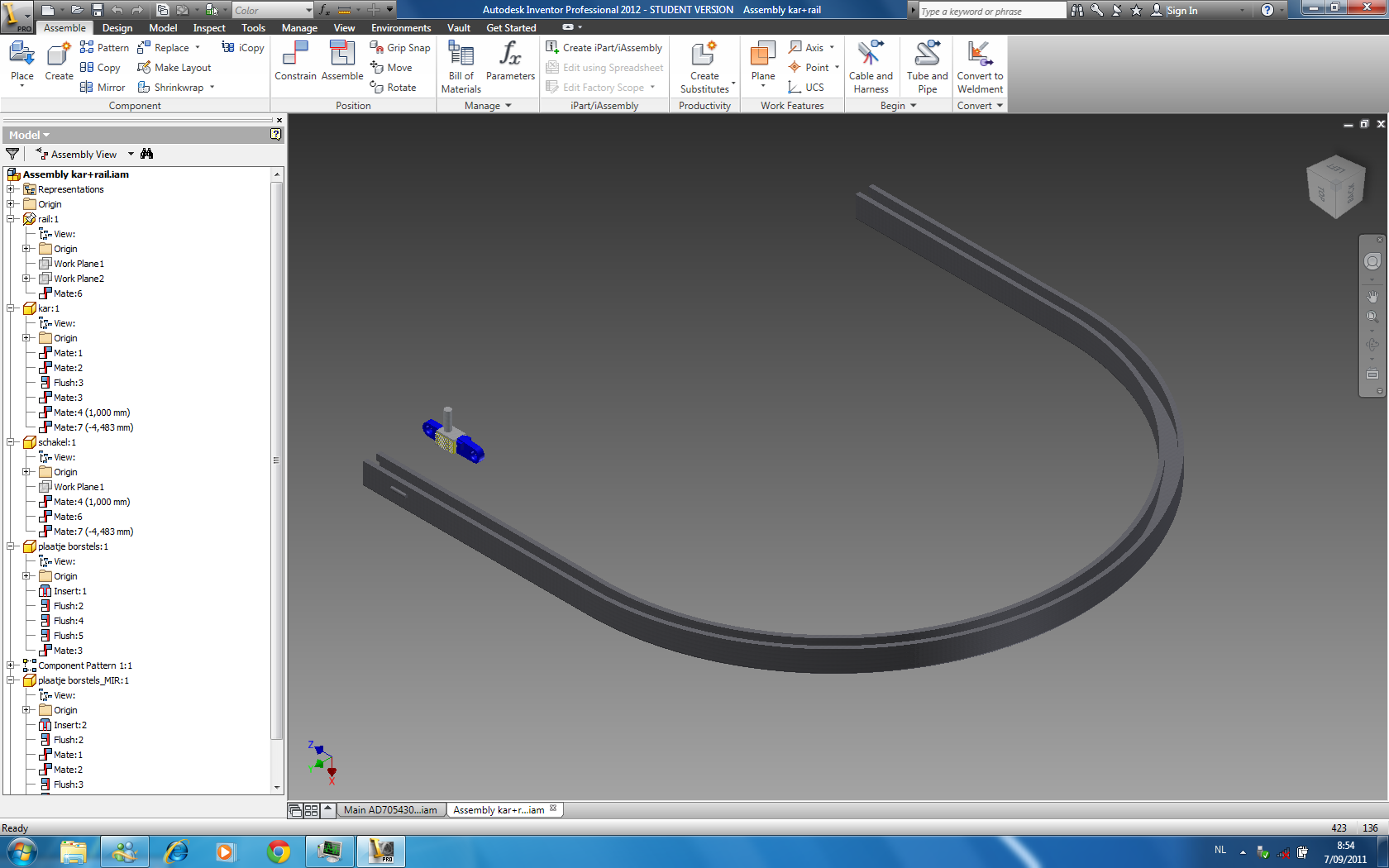Create a UCS work feature

coord(806,88)
